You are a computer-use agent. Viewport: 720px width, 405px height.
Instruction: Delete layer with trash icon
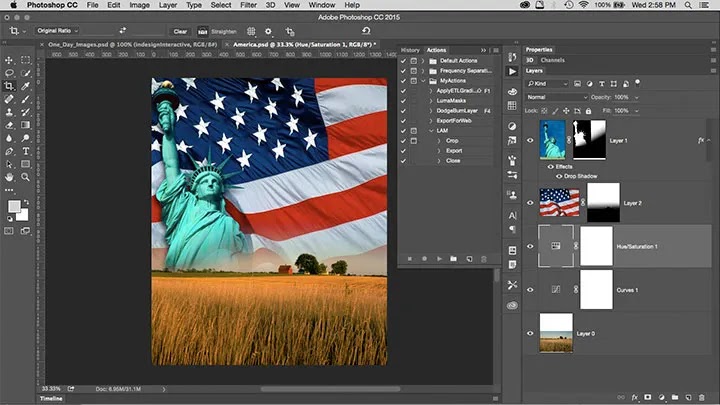tap(702, 397)
